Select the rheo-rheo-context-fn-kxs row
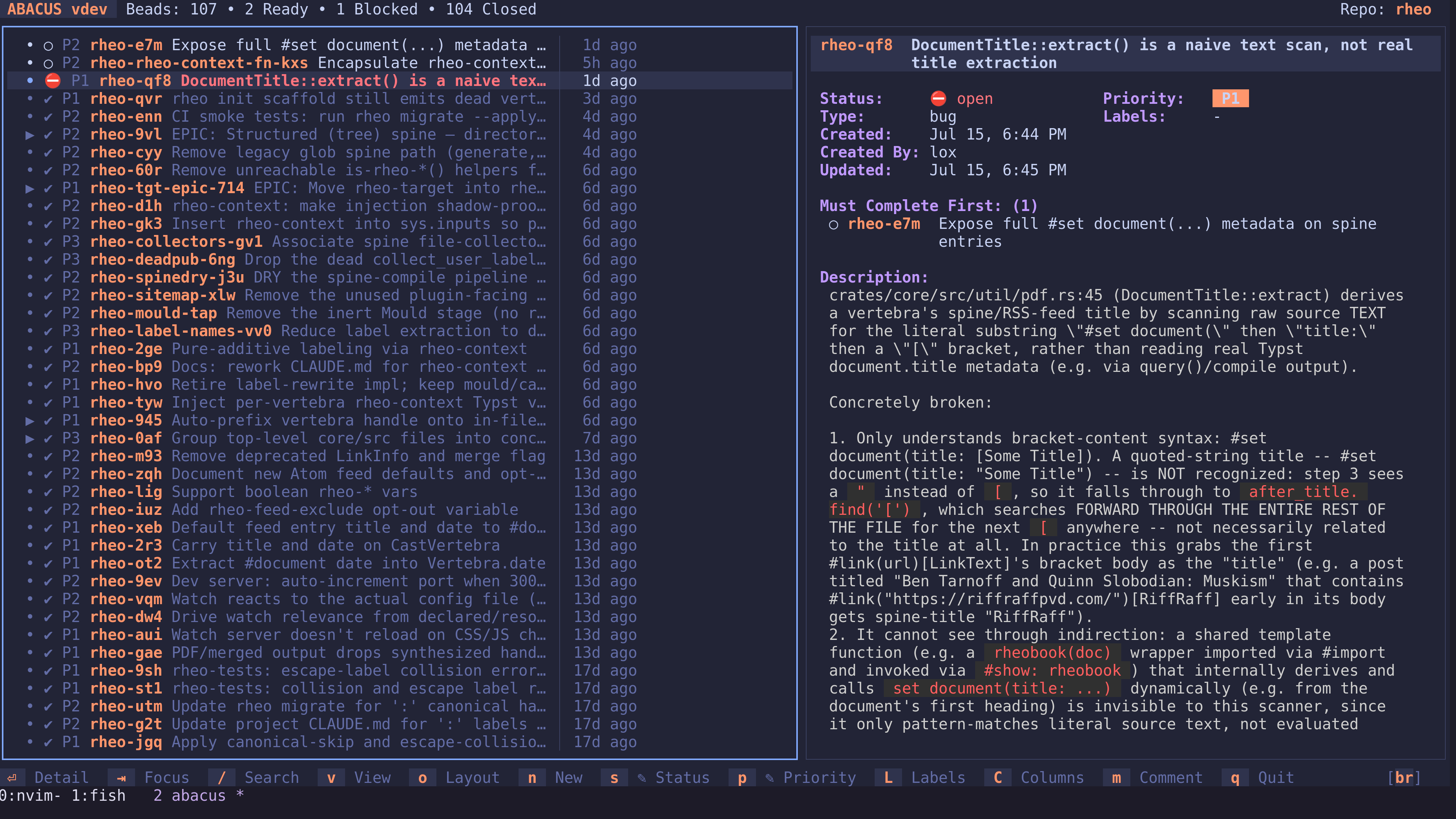This screenshot has width=1456, height=819. [x=399, y=63]
